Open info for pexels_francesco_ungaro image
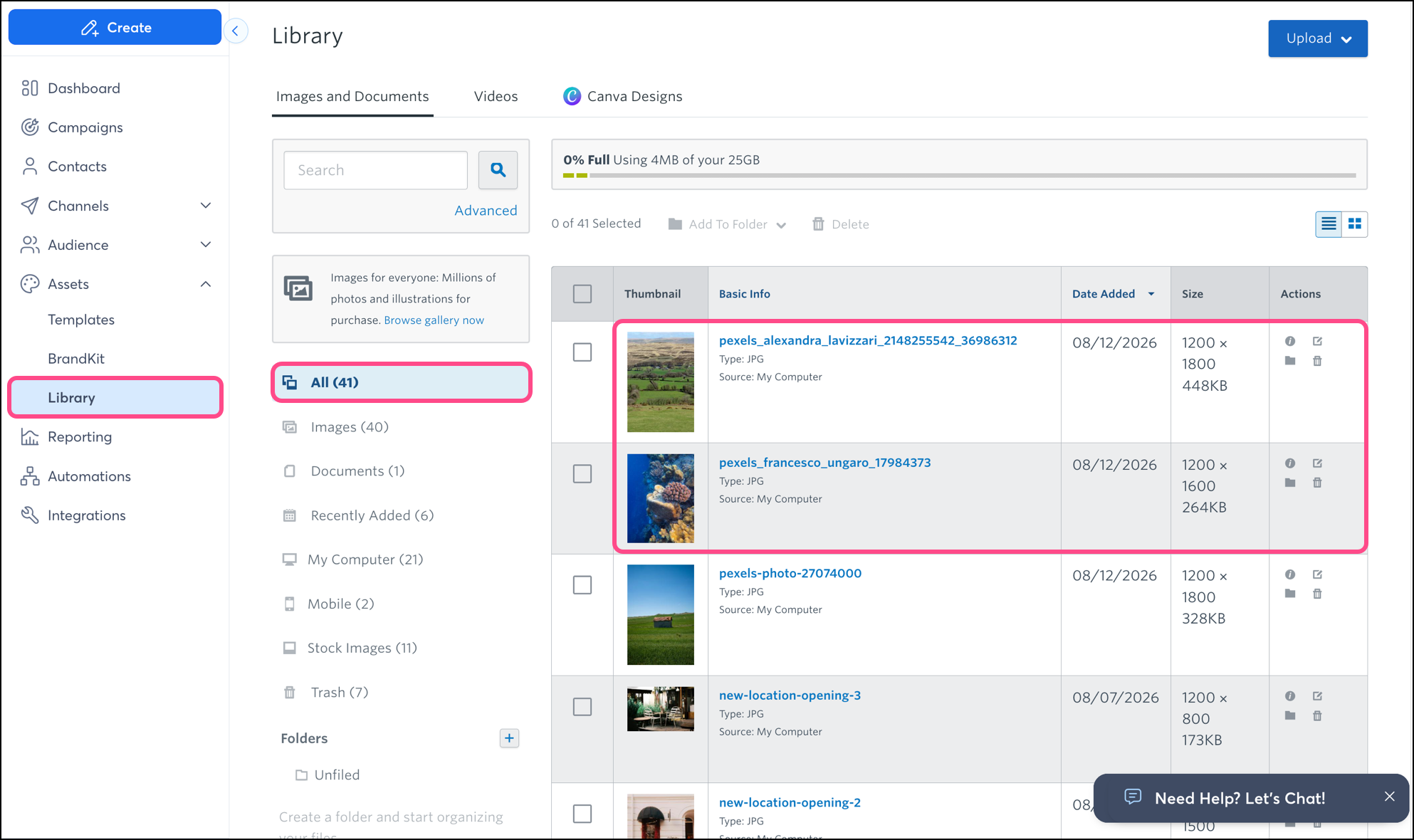 click(1290, 463)
